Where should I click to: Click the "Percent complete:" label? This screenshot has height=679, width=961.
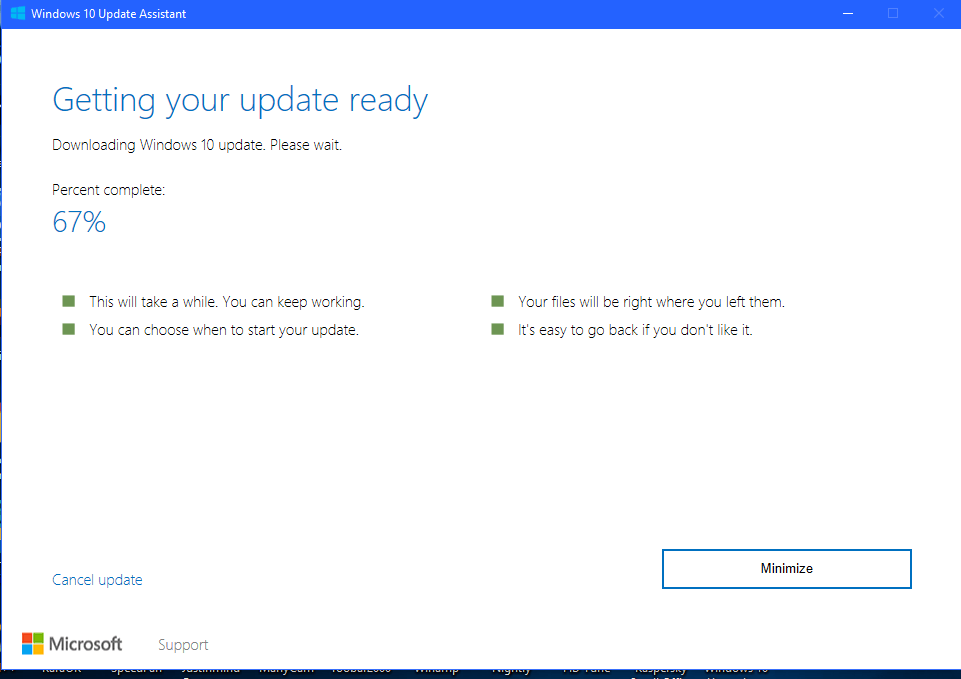tap(108, 190)
